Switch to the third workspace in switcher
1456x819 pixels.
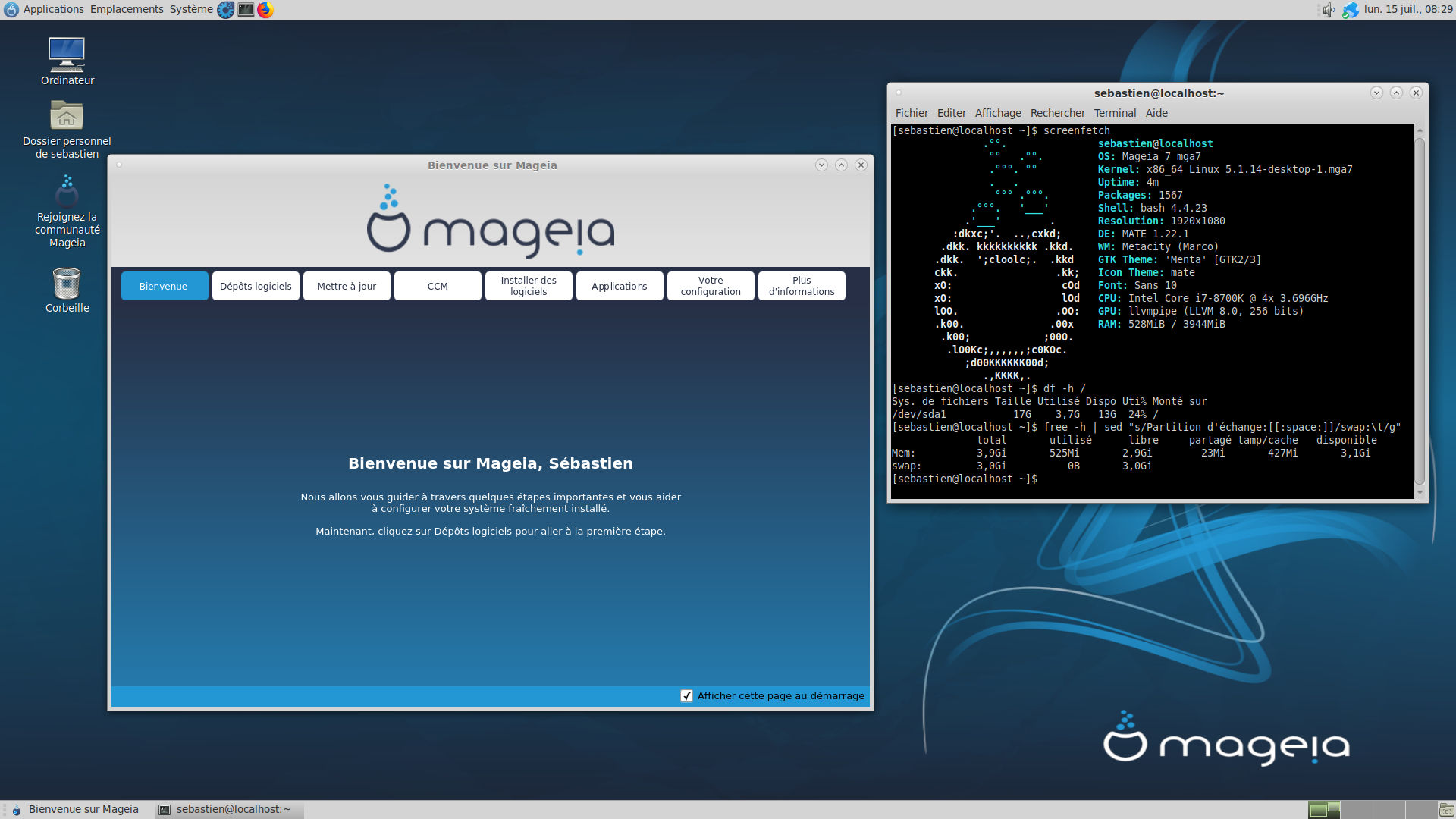(1390, 810)
